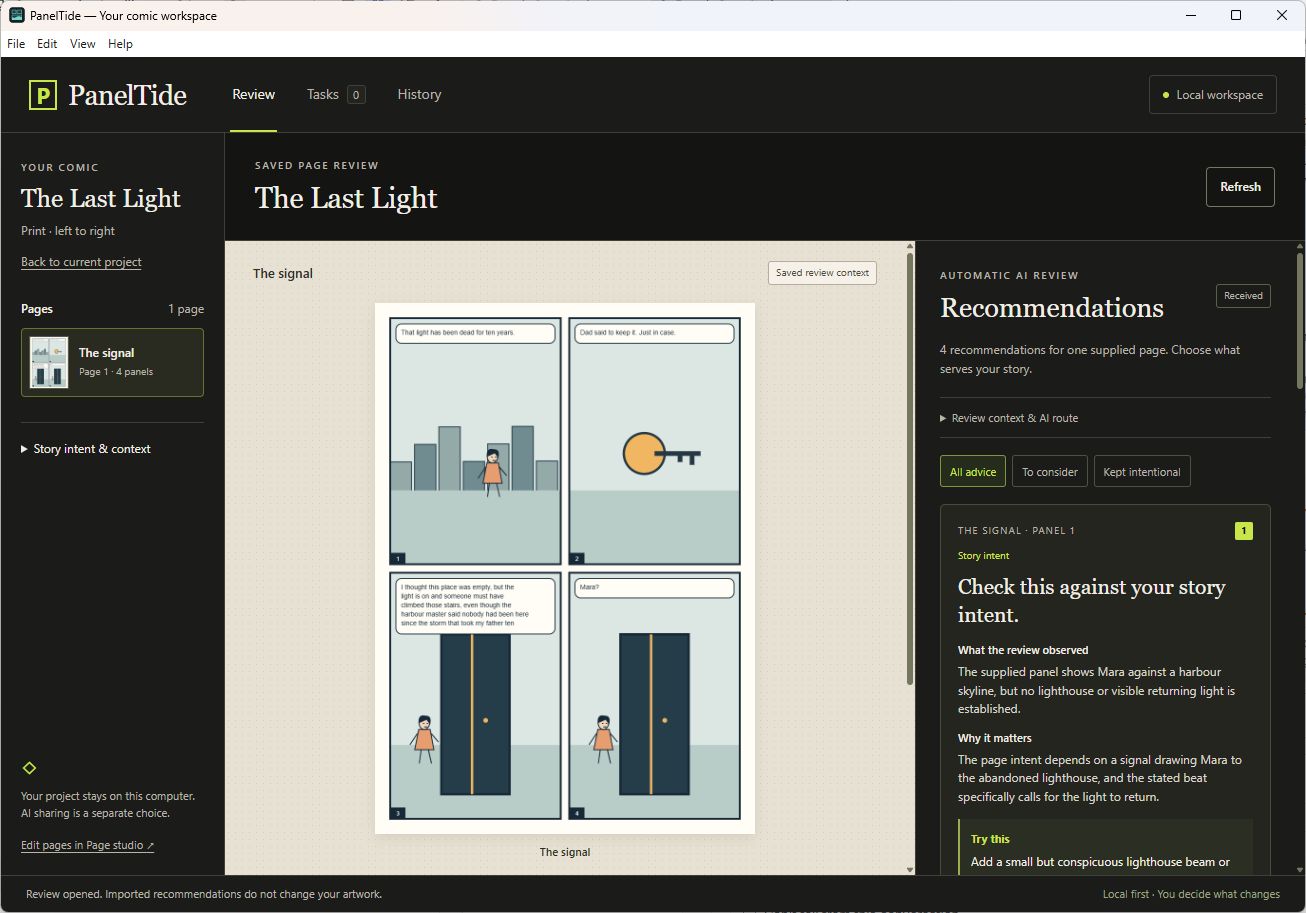Click panel 4 with the Mara? caption
This screenshot has width=1306, height=913.
(655, 696)
